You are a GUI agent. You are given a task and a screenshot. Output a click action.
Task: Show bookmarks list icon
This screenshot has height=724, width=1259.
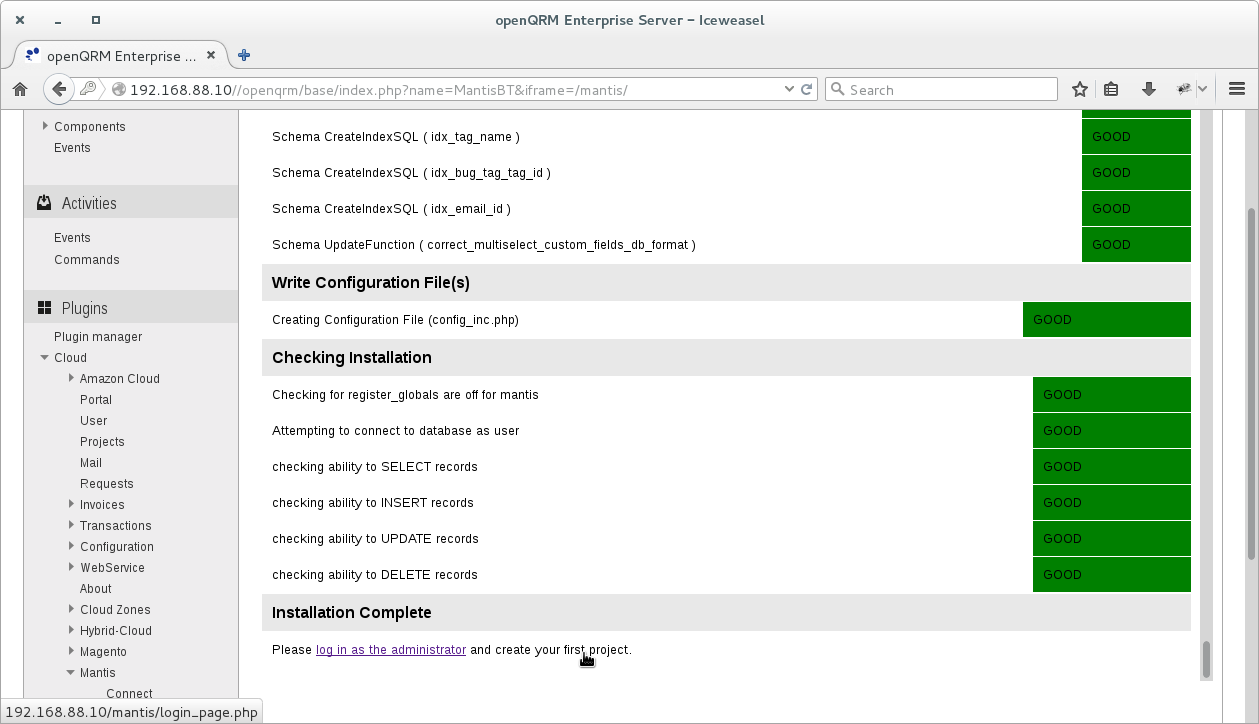coord(1111,89)
